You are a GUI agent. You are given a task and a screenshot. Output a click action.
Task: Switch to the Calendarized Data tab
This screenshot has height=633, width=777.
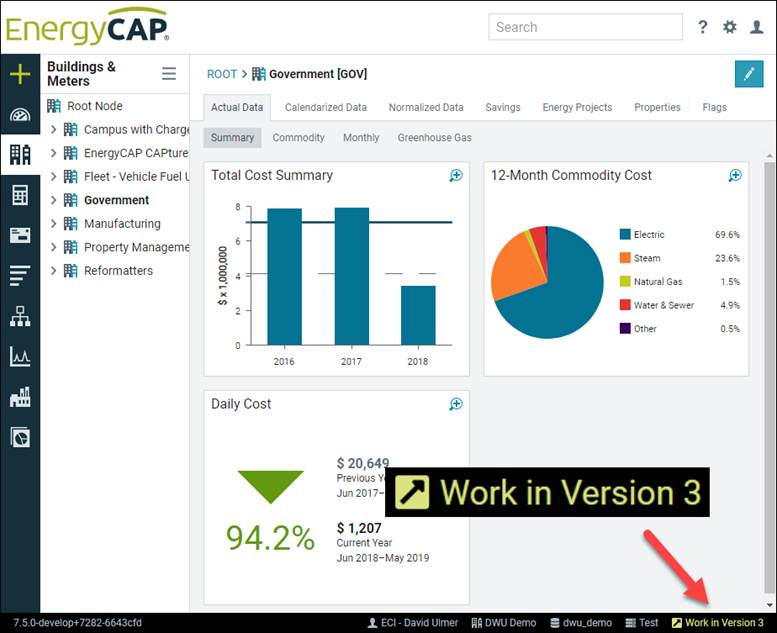click(x=325, y=107)
